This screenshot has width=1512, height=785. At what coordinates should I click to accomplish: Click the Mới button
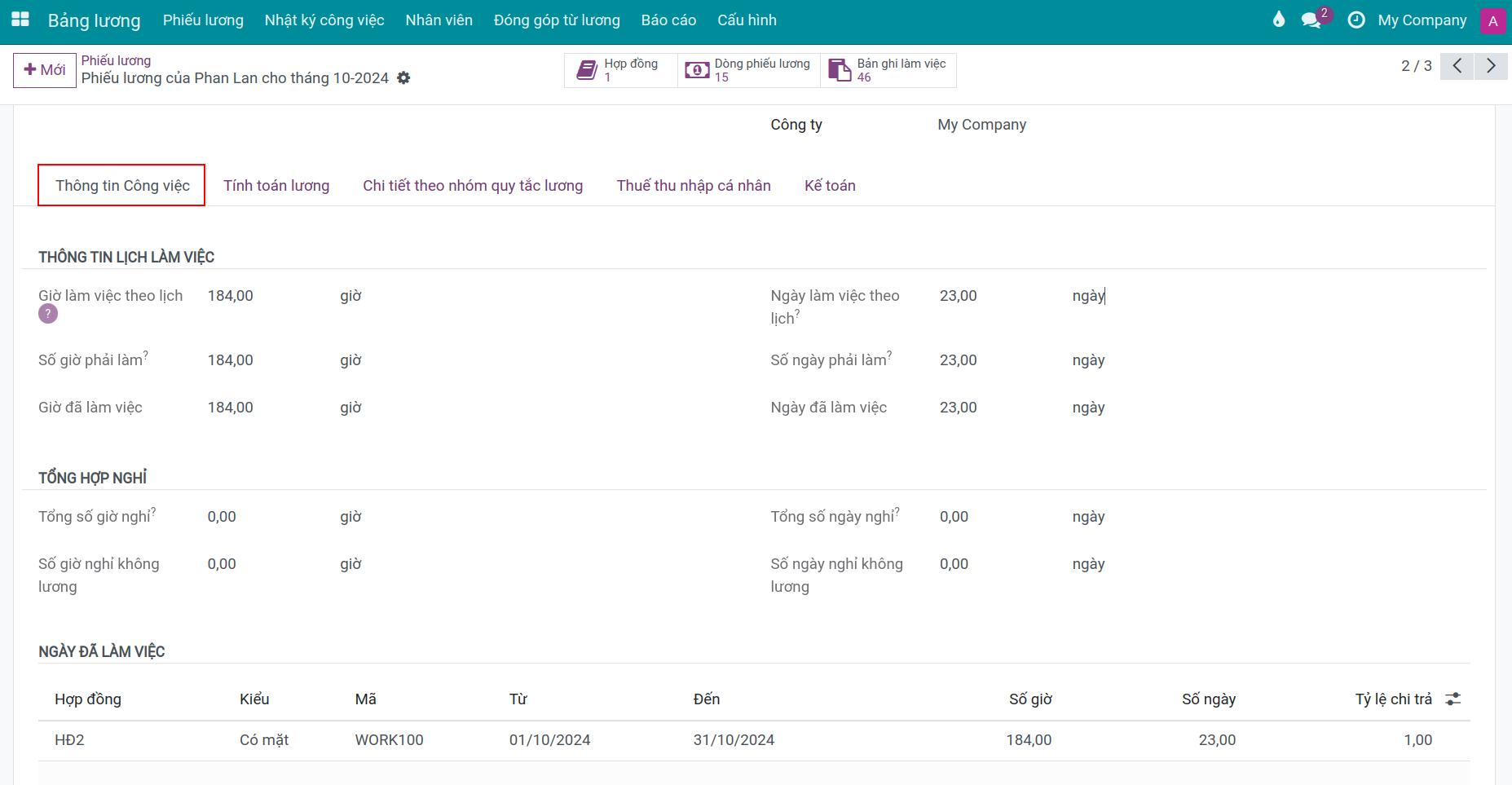coord(45,70)
